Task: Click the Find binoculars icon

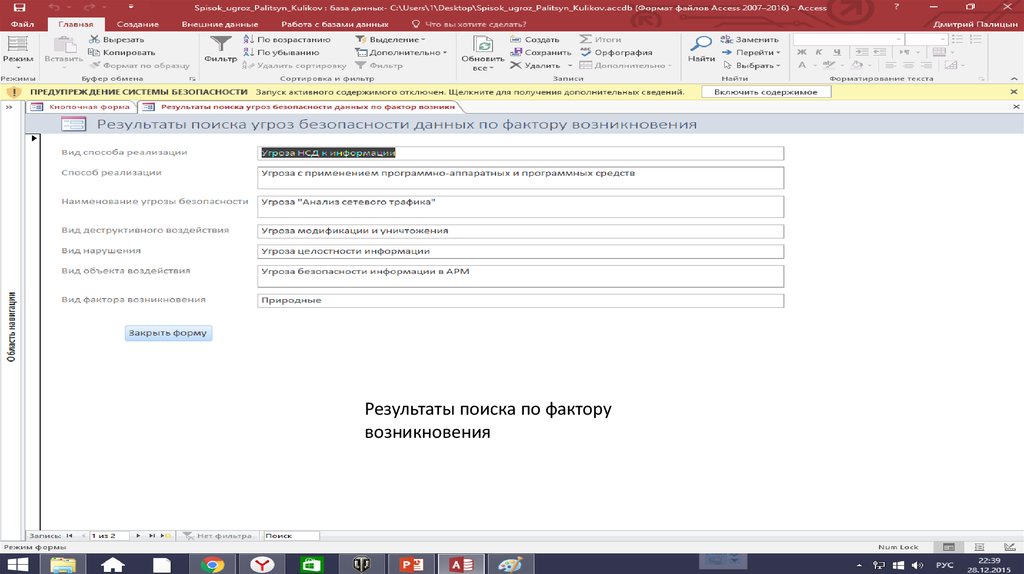Action: pos(702,46)
